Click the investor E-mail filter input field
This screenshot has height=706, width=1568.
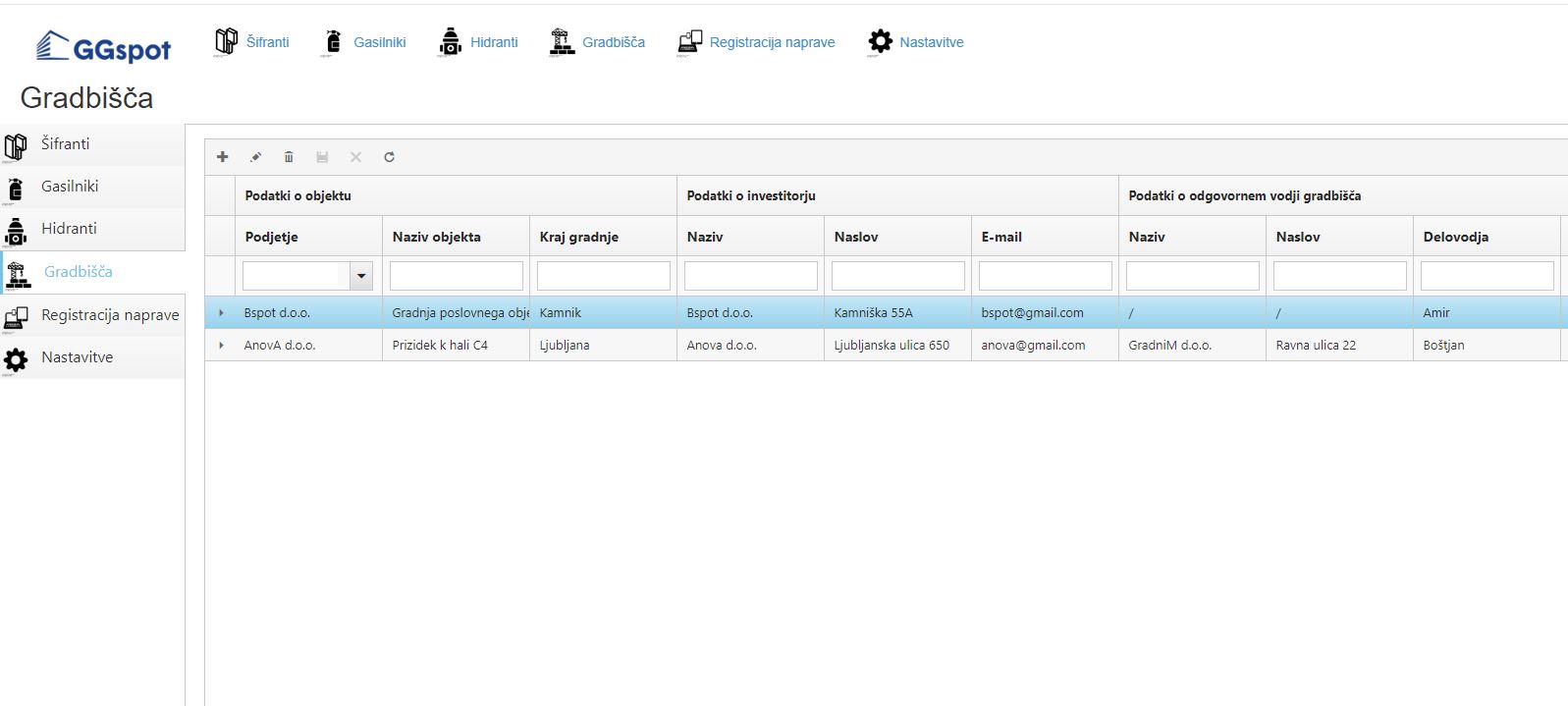(1045, 276)
